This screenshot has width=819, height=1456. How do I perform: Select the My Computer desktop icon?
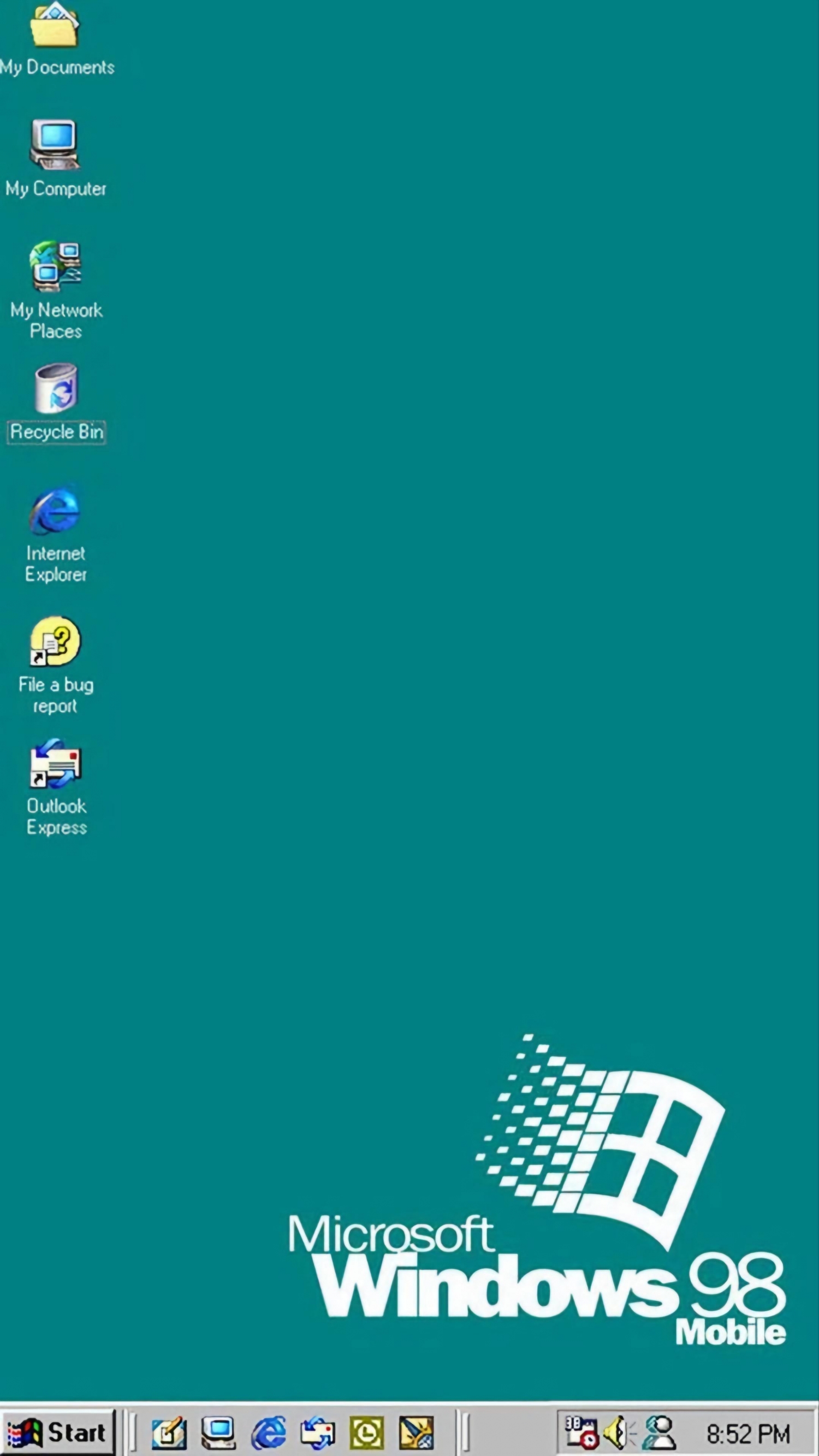point(54,144)
